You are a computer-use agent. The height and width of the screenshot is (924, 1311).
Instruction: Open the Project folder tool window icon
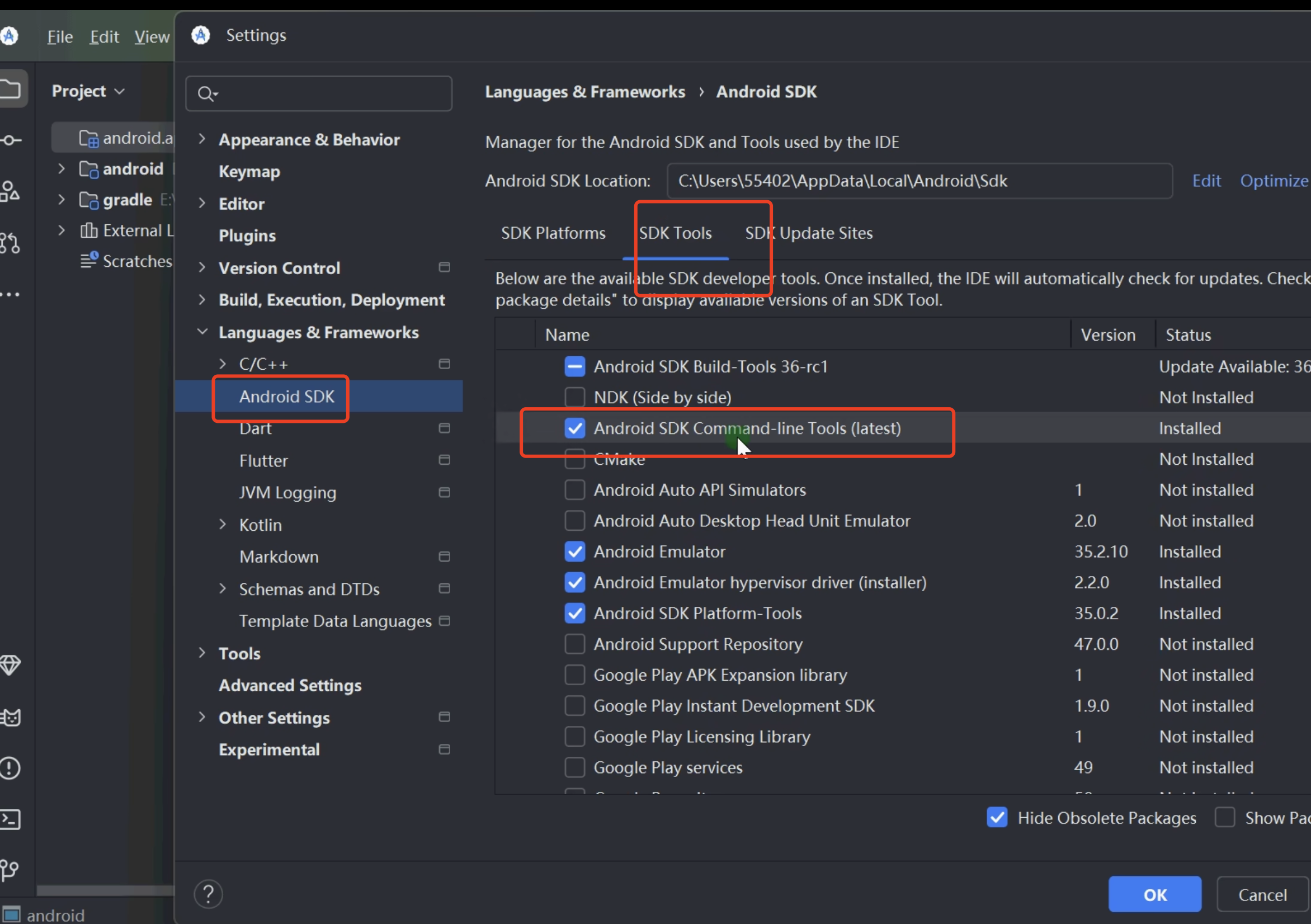pyautogui.click(x=10, y=89)
